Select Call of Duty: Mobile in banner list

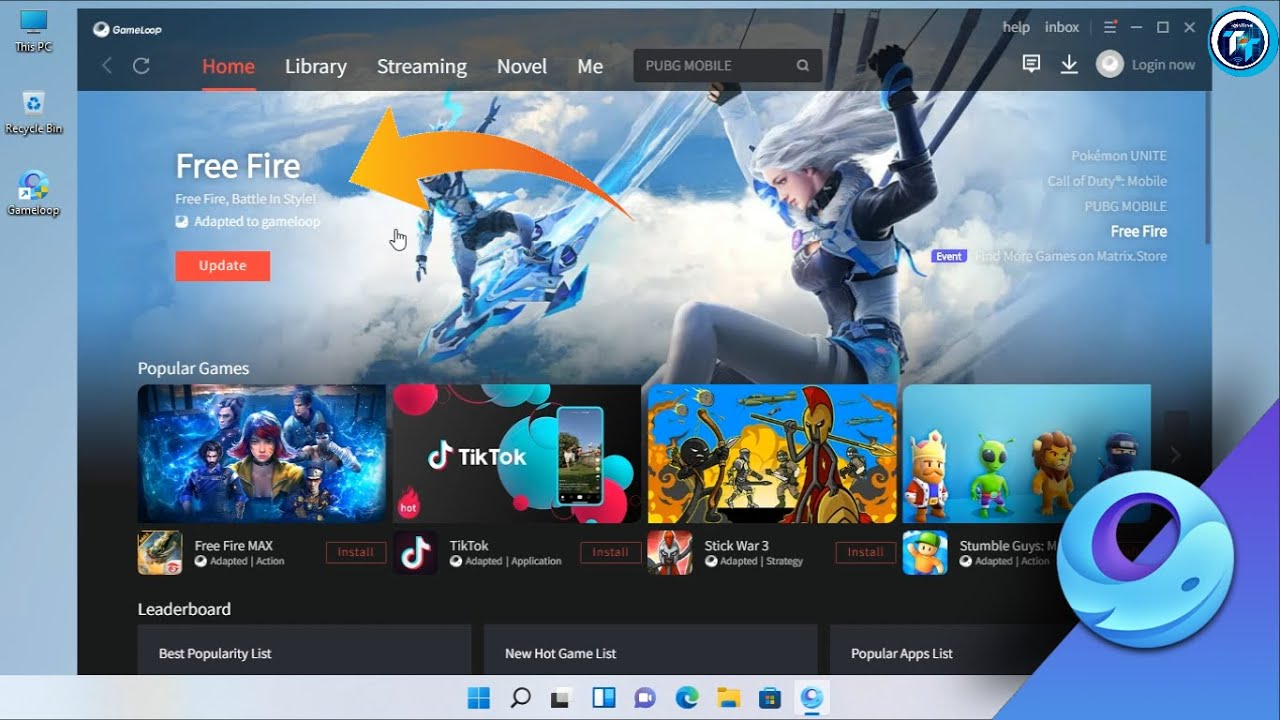1107,181
